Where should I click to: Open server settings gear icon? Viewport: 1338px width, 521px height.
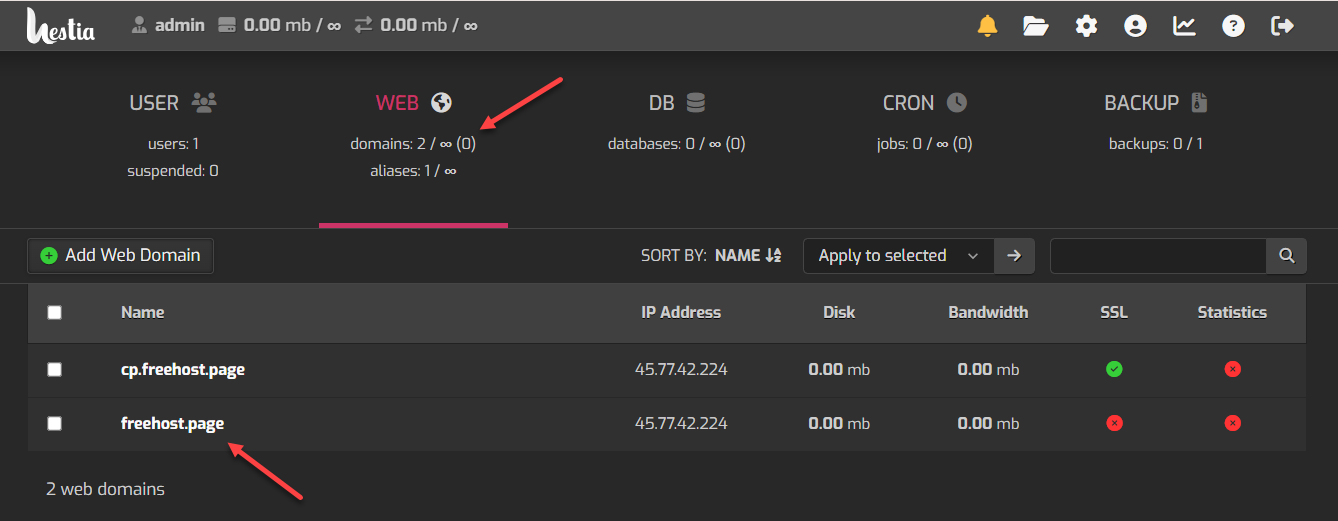coord(1086,26)
